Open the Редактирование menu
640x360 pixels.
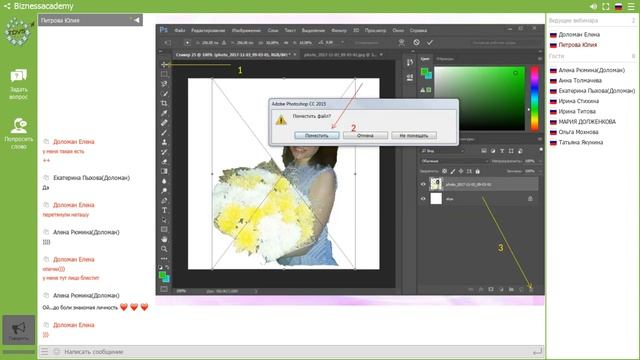[x=208, y=30]
